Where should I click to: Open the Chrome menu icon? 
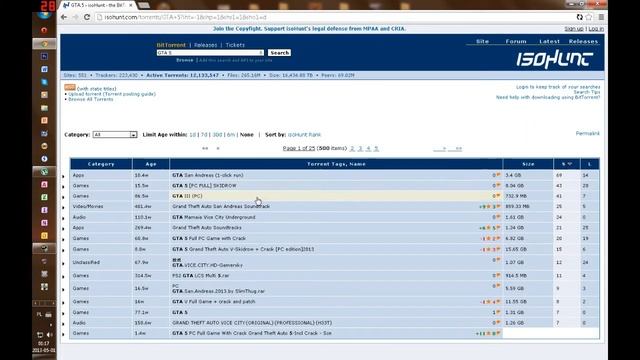[601, 17]
